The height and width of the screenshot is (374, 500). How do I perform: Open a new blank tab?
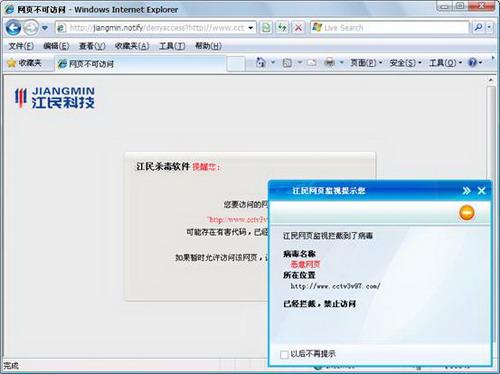click(236, 64)
